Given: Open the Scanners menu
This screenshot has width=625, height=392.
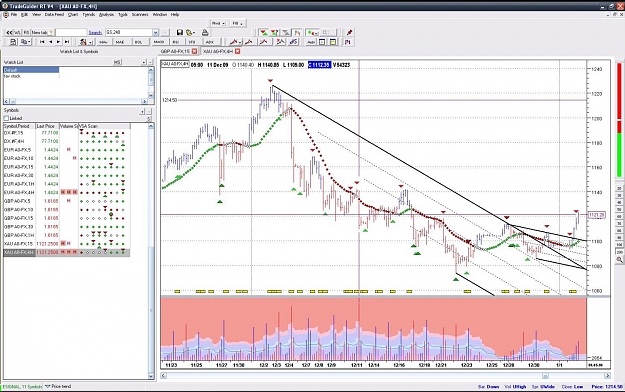Looking at the screenshot, I should 140,14.
